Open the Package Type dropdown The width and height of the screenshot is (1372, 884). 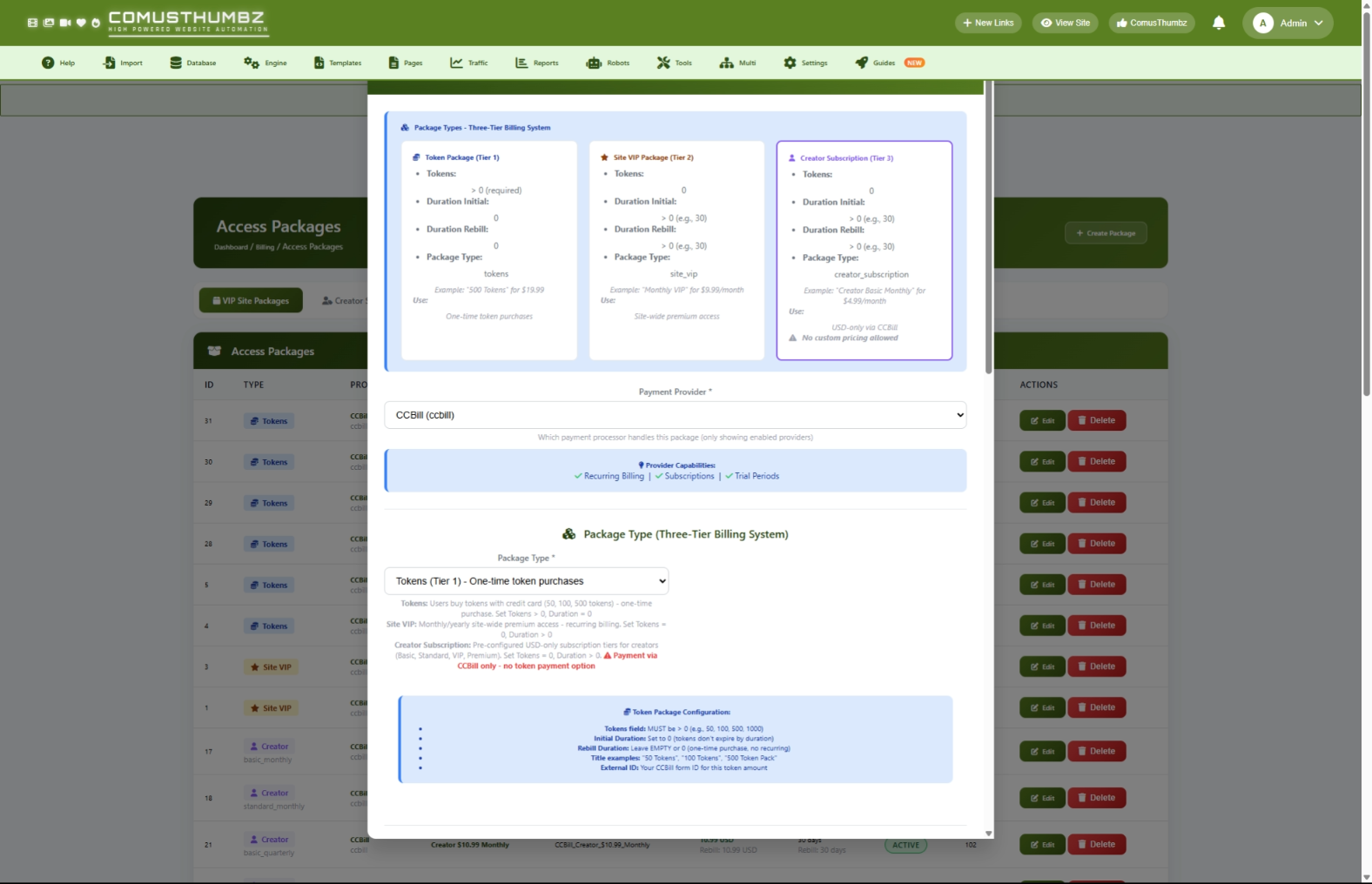pos(526,581)
